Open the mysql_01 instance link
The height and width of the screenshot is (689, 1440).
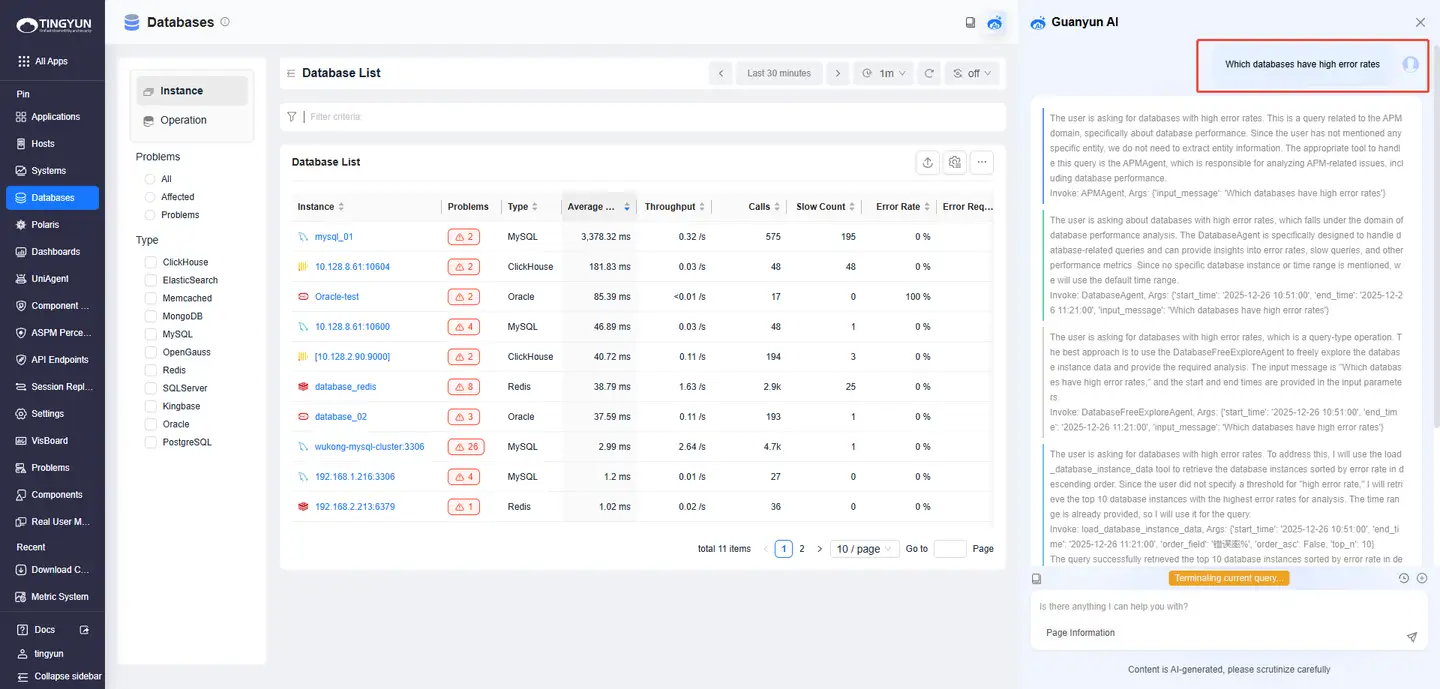334,237
